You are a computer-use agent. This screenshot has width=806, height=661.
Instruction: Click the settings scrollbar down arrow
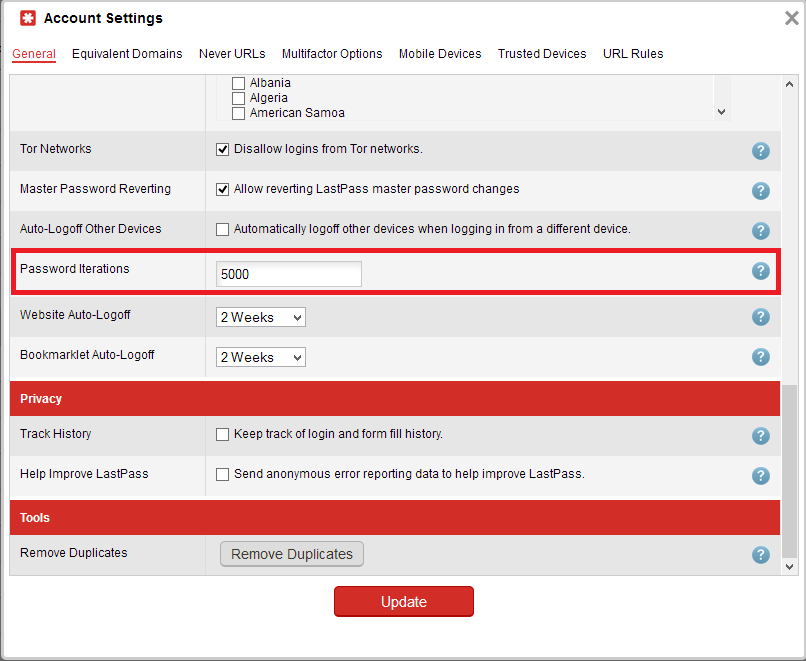[790, 566]
